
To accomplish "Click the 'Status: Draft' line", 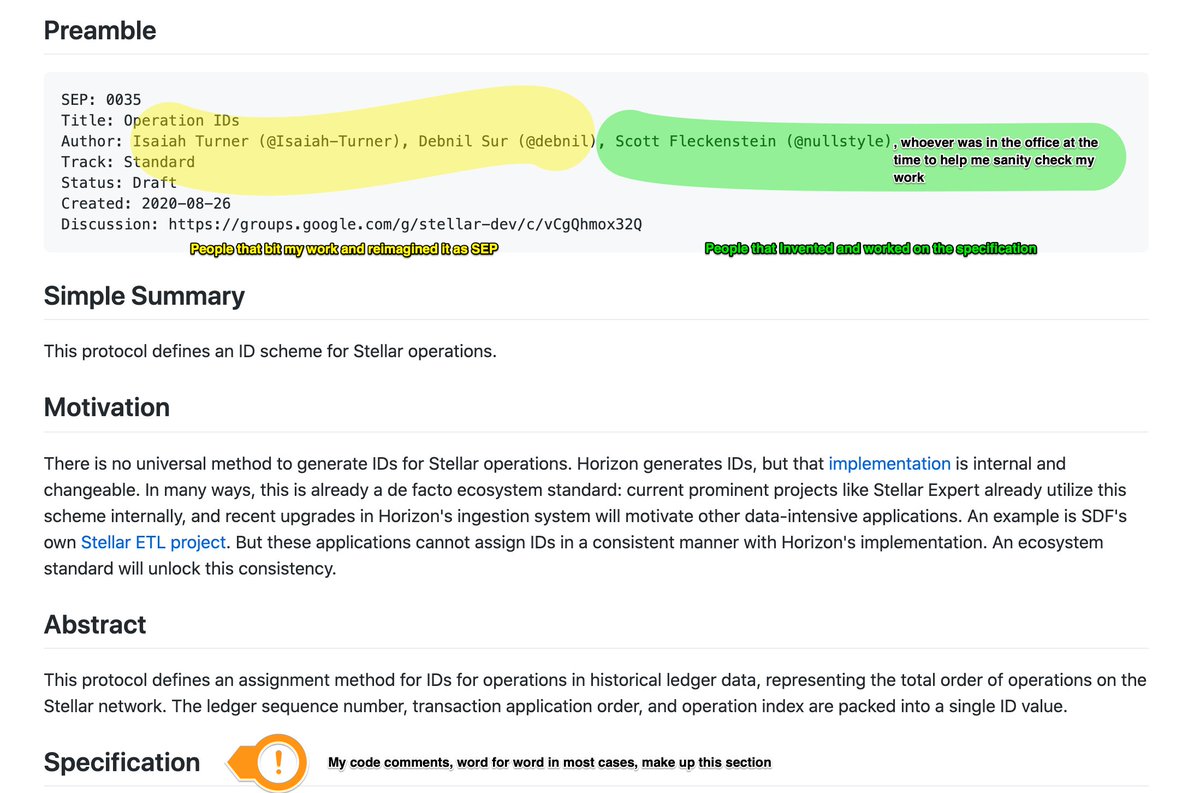I will pyautogui.click(x=119, y=183).
